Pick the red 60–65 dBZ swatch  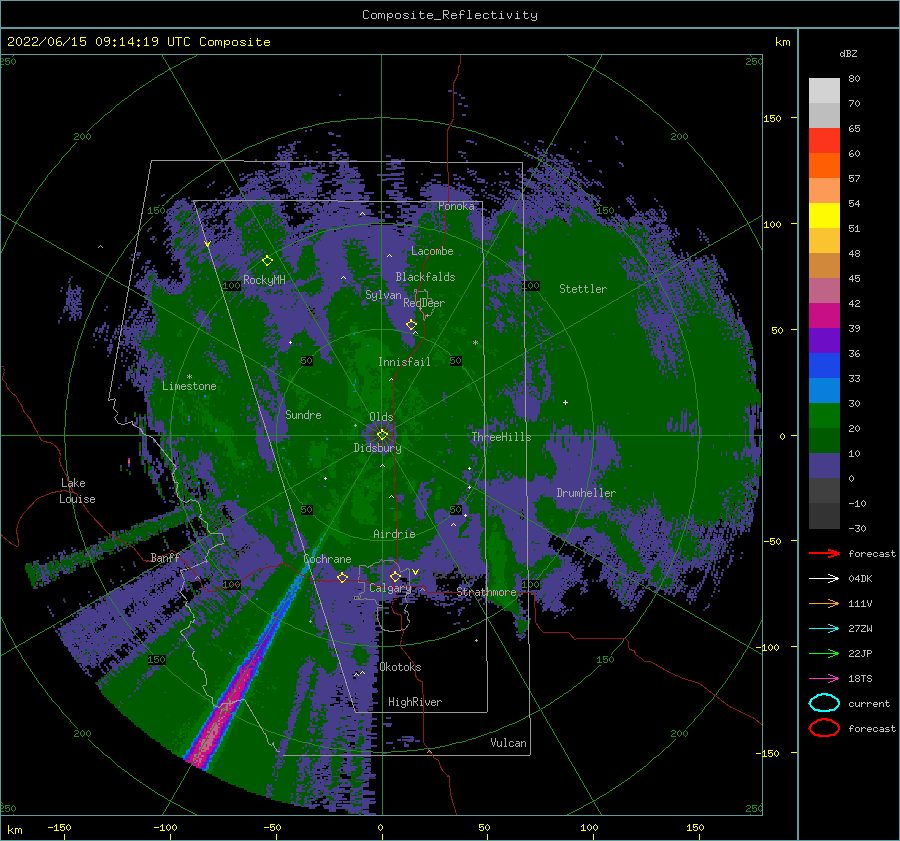click(824, 141)
